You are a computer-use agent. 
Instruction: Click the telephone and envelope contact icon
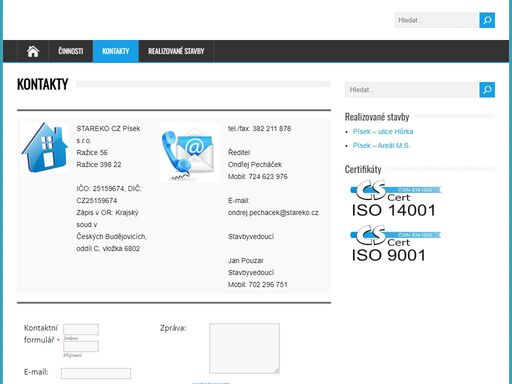[x=190, y=152]
